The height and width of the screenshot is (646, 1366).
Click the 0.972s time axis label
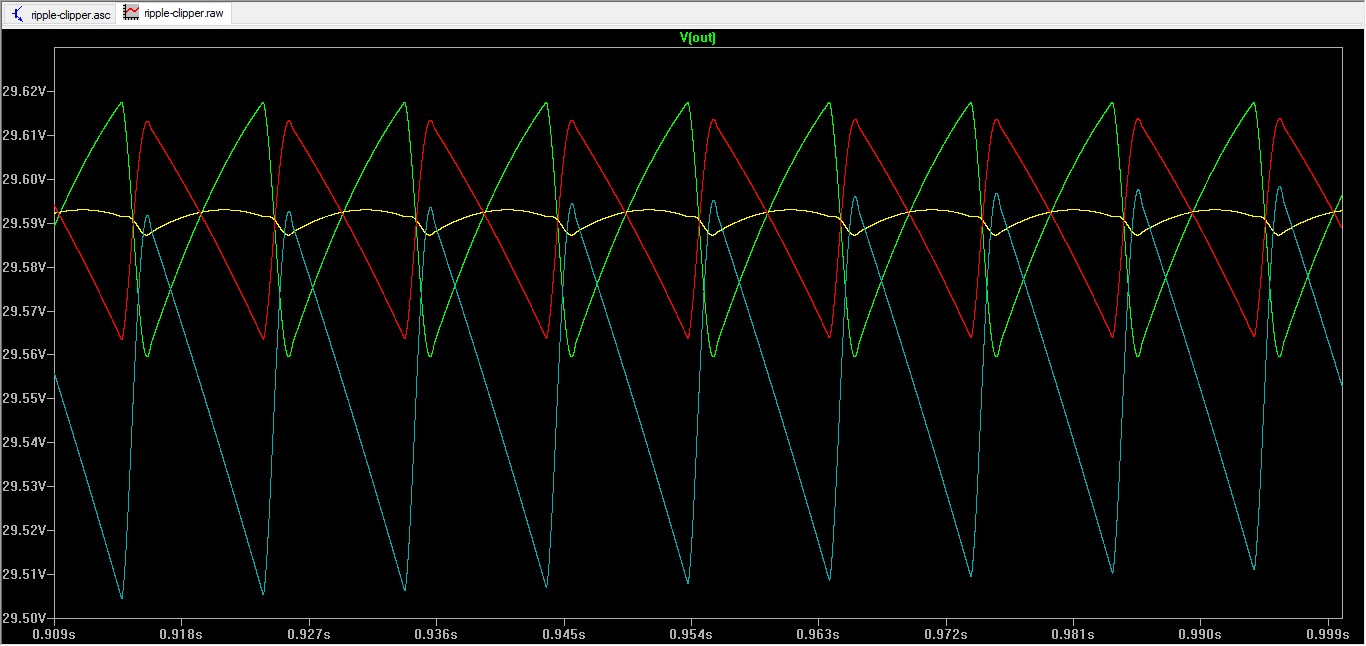coord(946,635)
